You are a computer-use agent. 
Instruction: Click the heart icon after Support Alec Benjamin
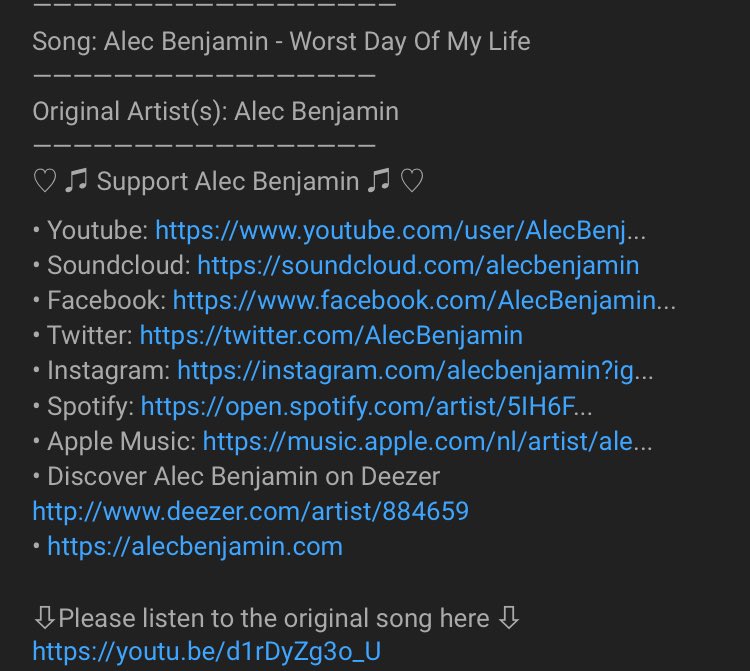click(411, 182)
